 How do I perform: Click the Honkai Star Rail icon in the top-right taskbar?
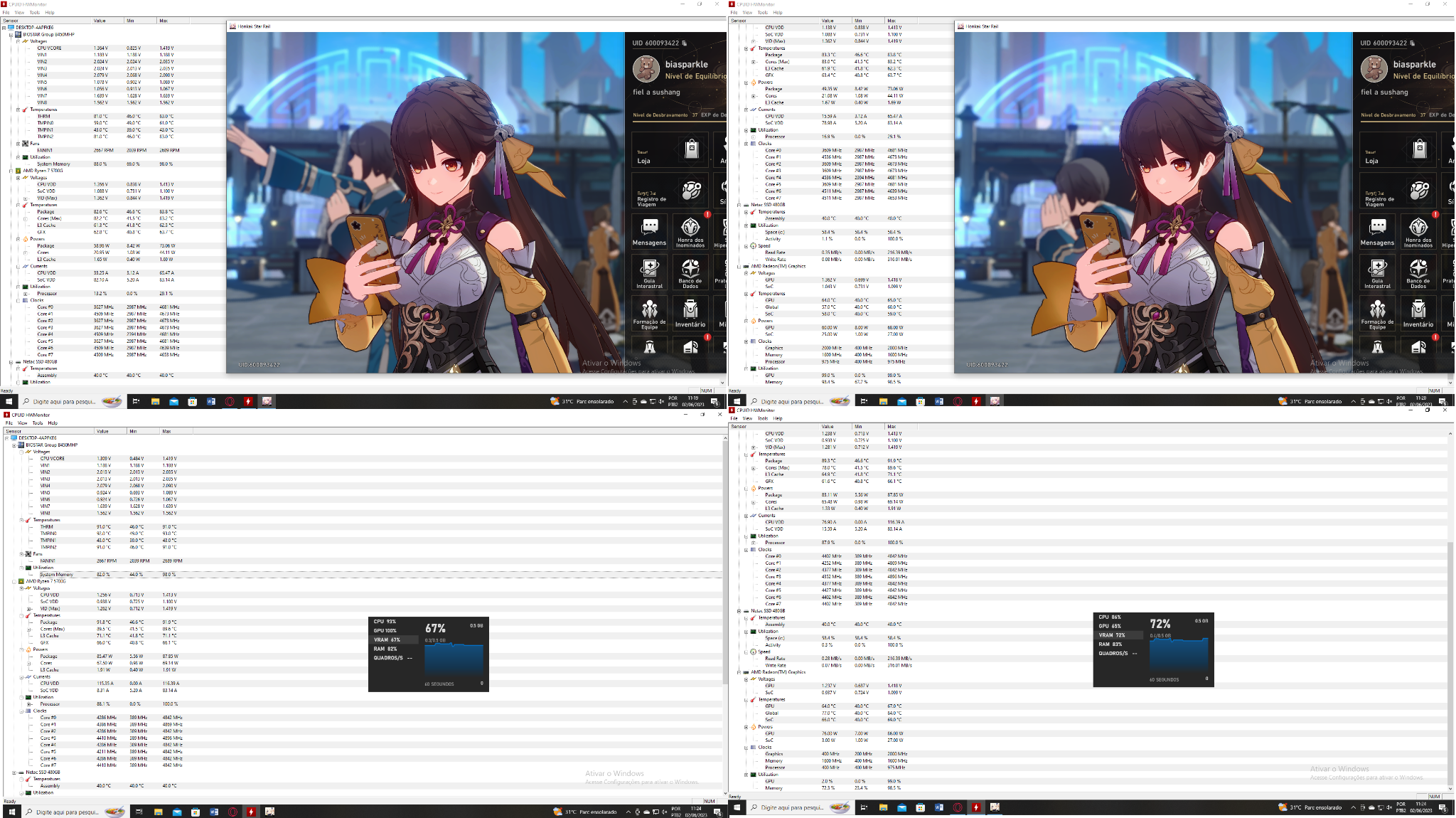click(x=995, y=401)
